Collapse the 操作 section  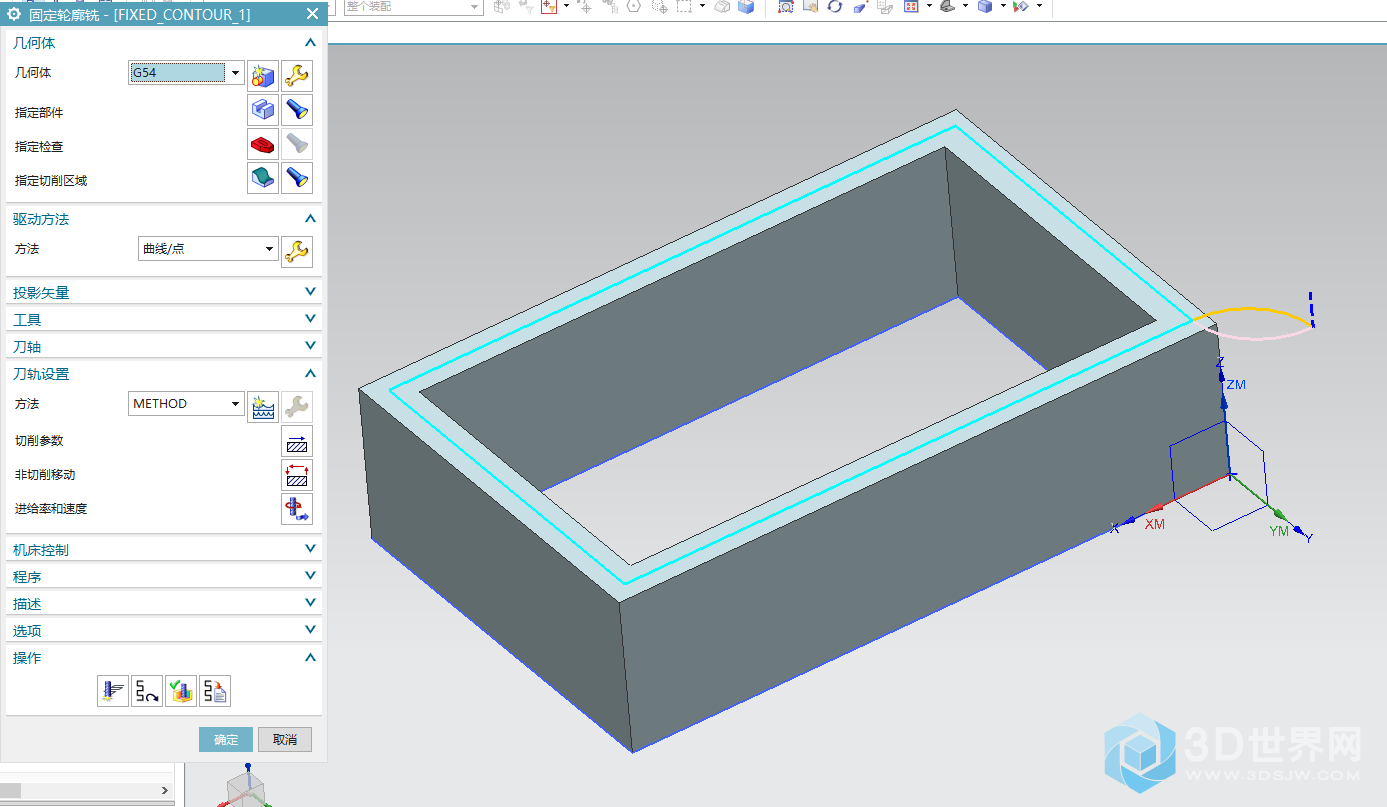tap(310, 658)
